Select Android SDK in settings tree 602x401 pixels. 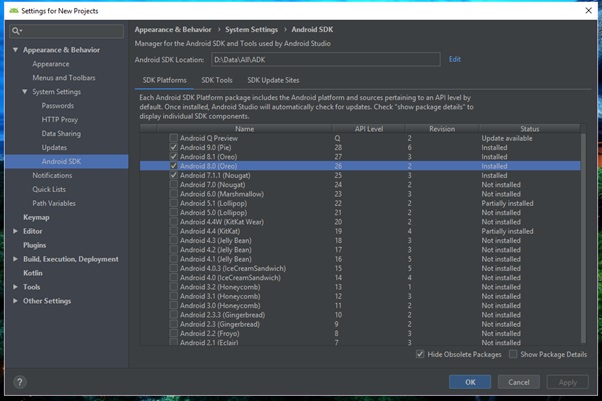(x=66, y=161)
